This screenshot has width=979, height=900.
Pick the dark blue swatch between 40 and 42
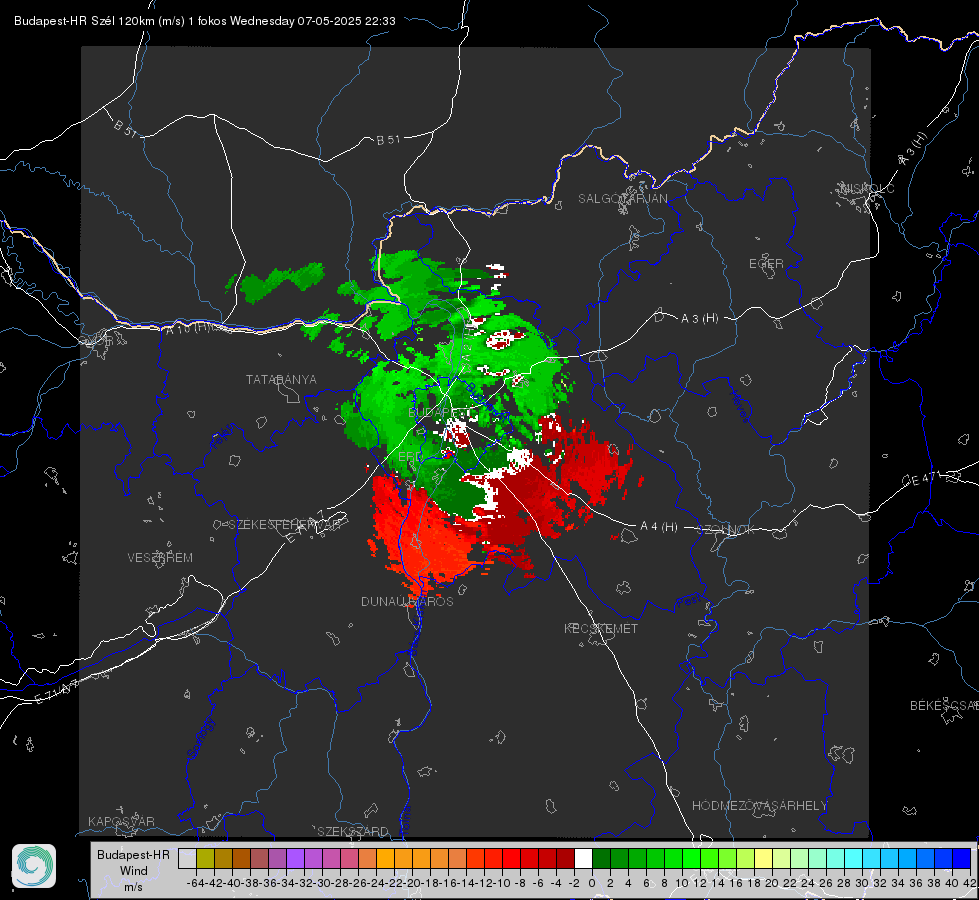pyautogui.click(x=962, y=858)
